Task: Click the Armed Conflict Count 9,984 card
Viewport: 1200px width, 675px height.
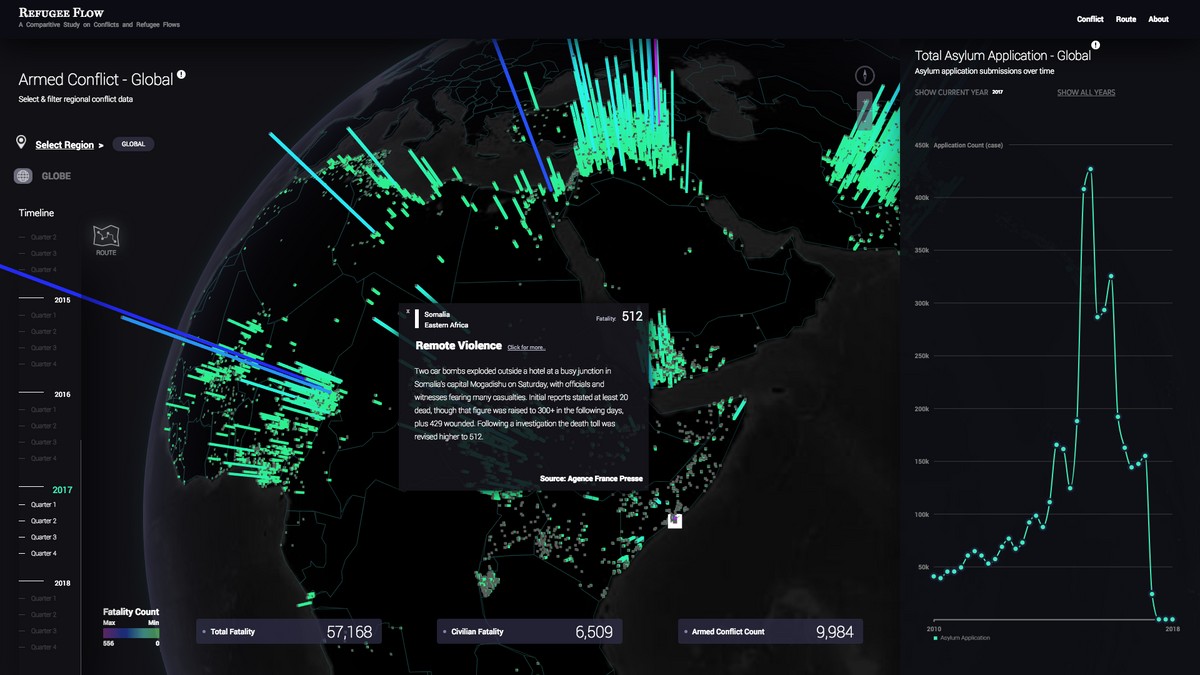Action: point(770,631)
